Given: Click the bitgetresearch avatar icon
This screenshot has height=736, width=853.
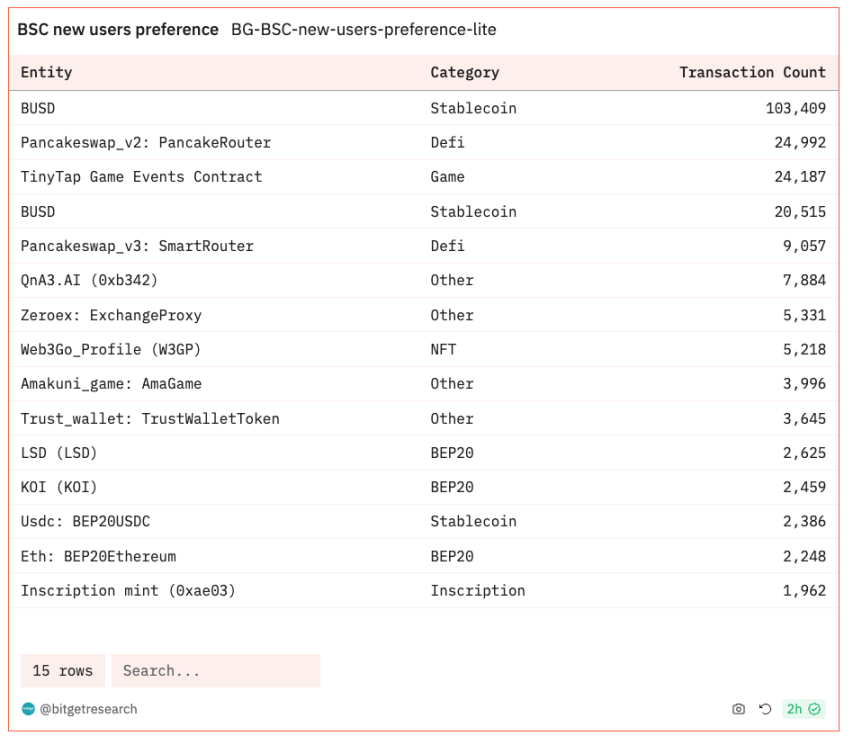Looking at the screenshot, I should pos(28,709).
